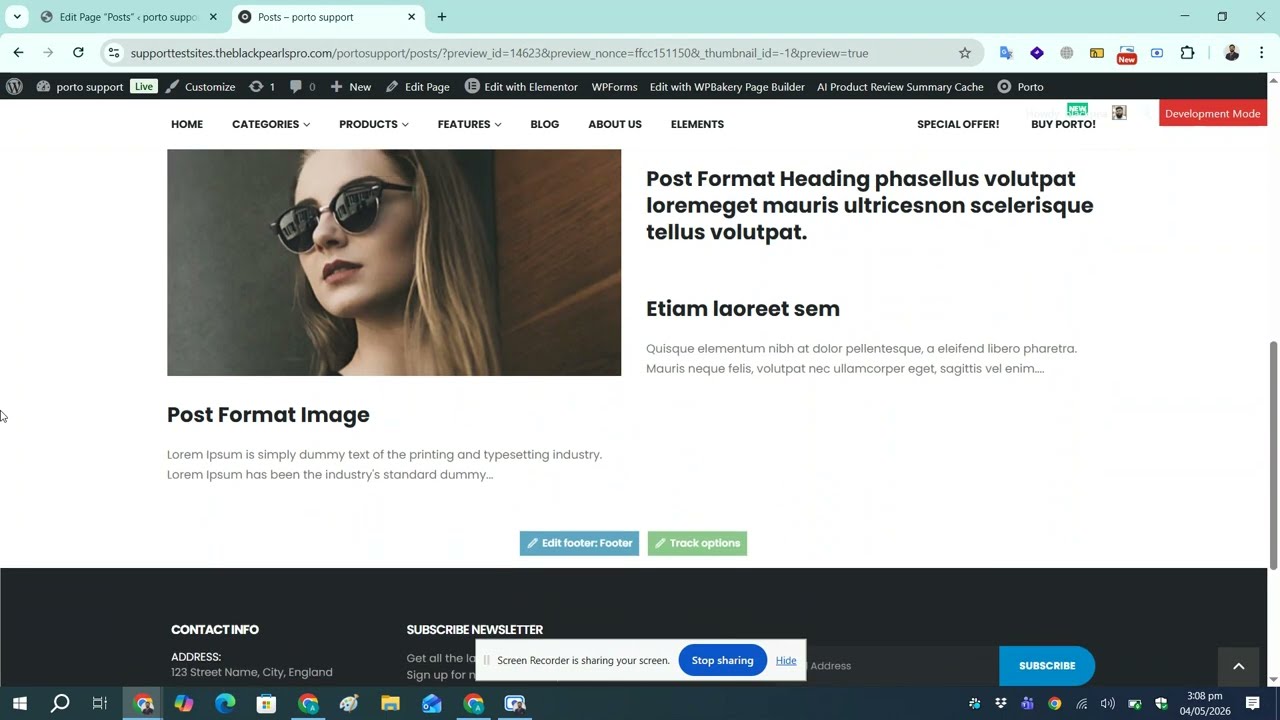Click the newsletter email address field
The height and width of the screenshot is (720, 1280).
pos(900,666)
